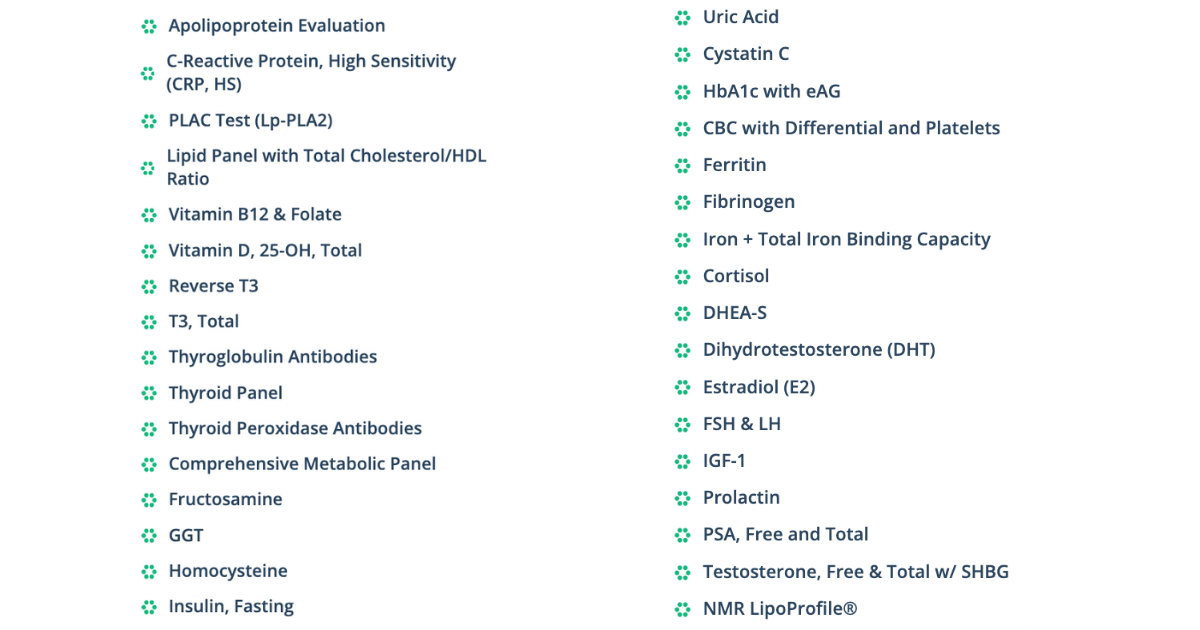Click the bullet icon next to GGT
This screenshot has height=630, width=1200.
(149, 537)
